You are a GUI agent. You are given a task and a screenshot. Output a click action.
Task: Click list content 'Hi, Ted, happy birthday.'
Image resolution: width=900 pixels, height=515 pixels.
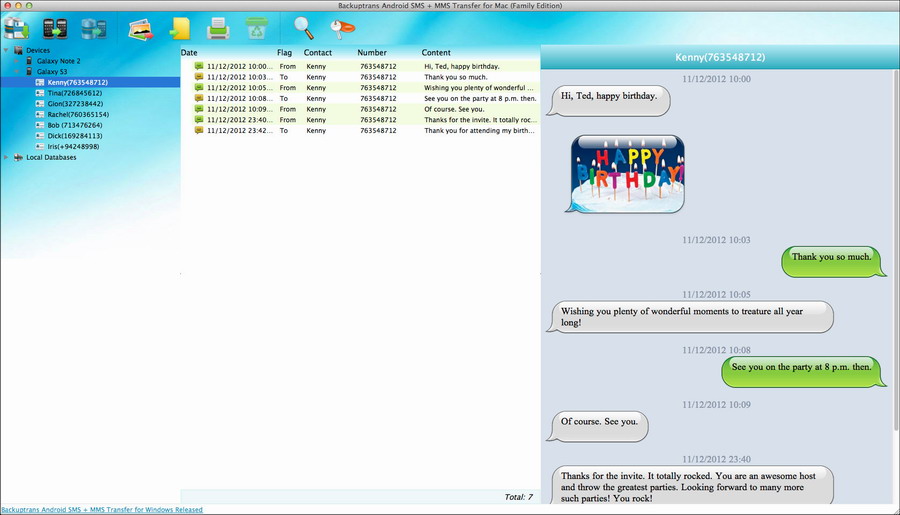[x=461, y=66]
